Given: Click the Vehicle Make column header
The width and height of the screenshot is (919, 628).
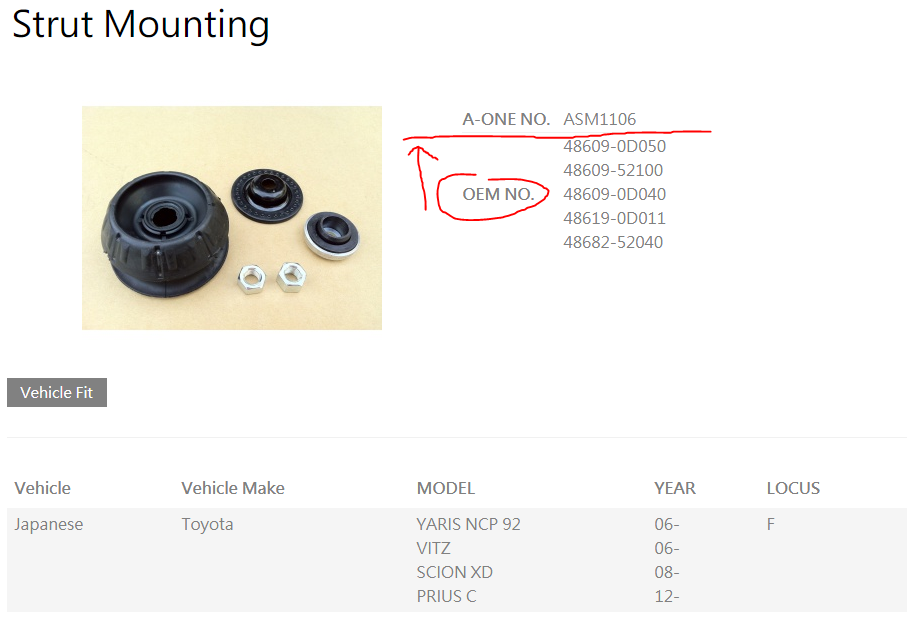Looking at the screenshot, I should point(233,488).
